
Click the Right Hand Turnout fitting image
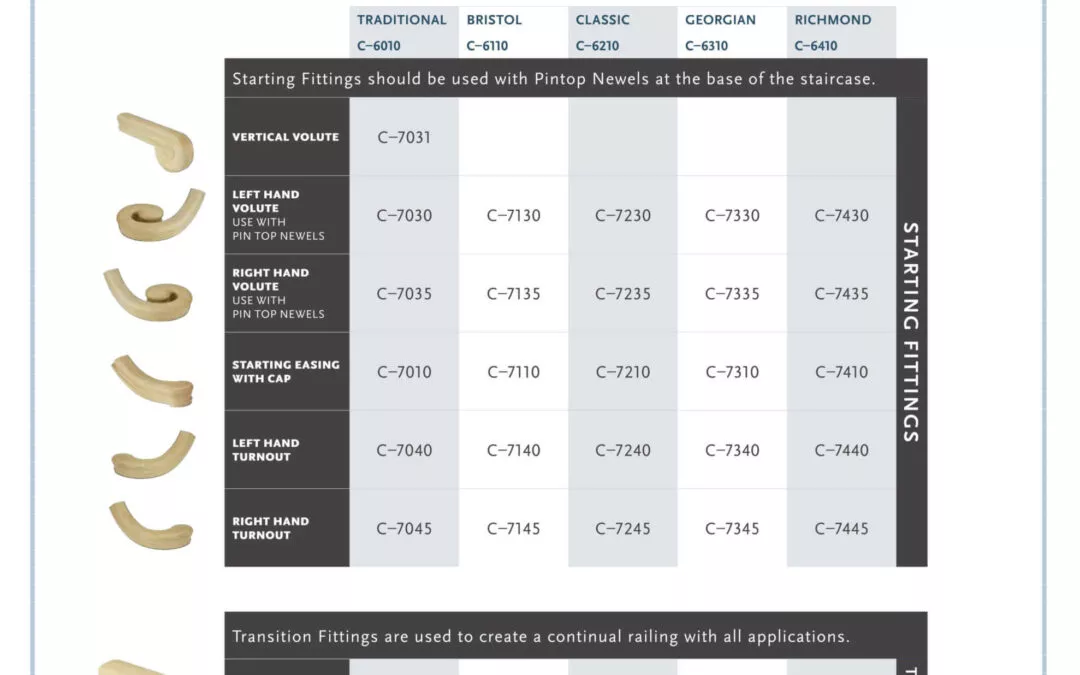[x=152, y=526]
